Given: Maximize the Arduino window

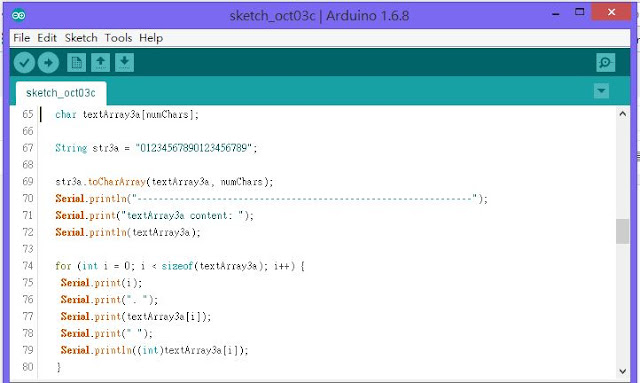Looking at the screenshot, I should (580, 12).
